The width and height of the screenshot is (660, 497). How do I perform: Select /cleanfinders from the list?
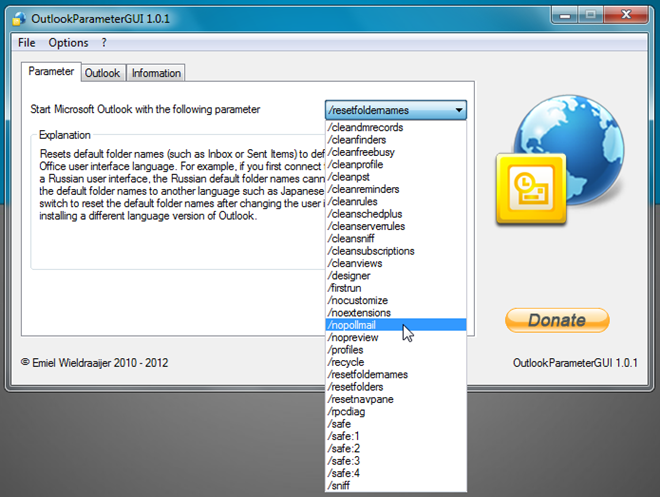(x=396, y=140)
